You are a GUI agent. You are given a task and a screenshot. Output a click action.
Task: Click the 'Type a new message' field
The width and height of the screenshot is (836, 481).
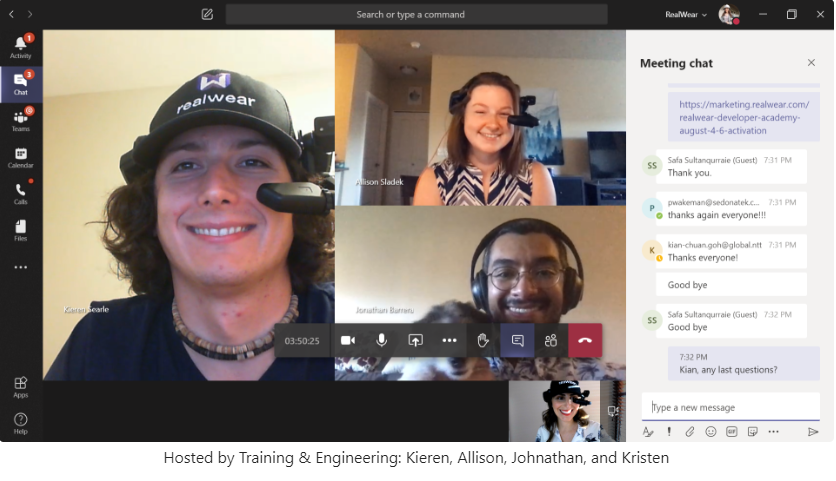730,407
